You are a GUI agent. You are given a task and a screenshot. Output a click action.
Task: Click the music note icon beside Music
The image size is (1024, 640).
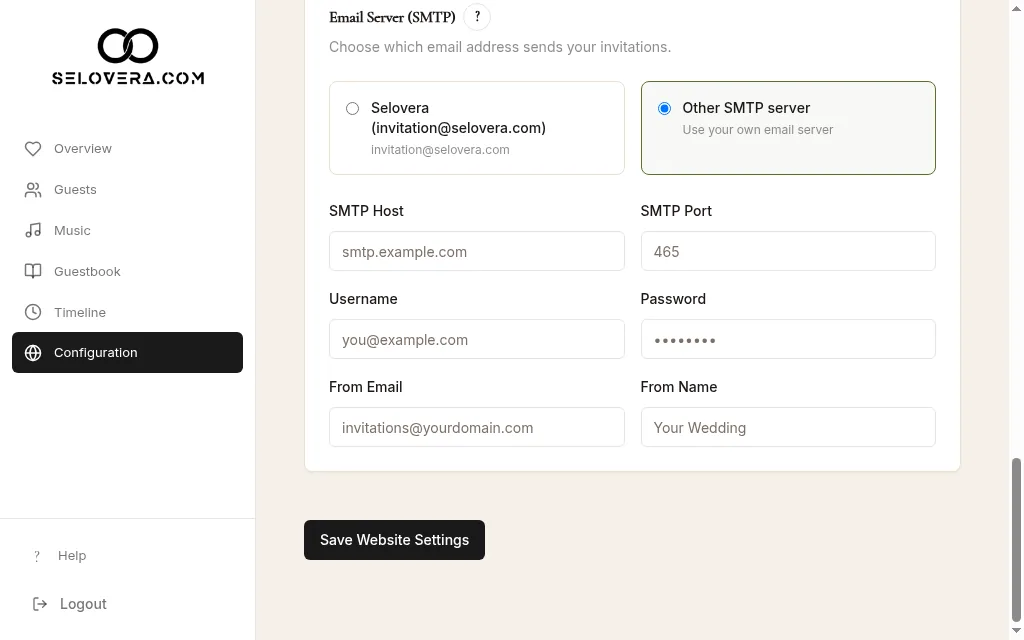[x=33, y=231]
